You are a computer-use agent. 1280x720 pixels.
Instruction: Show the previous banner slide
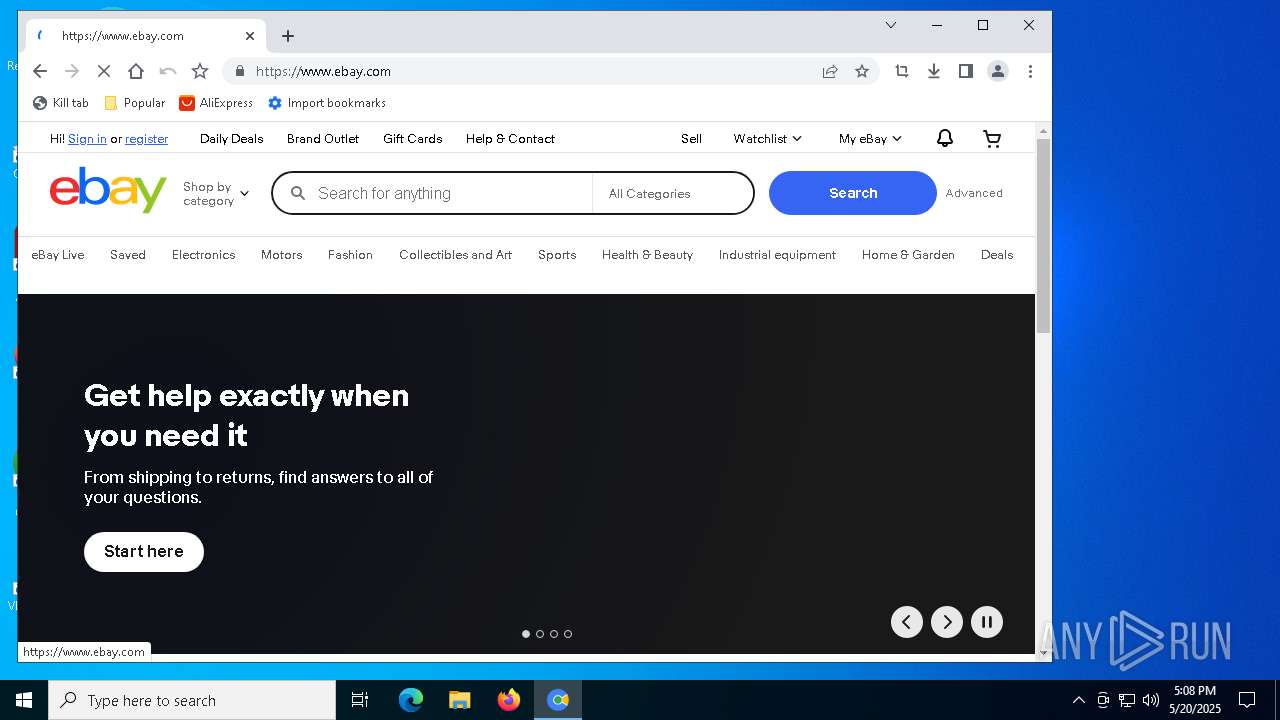tap(907, 622)
